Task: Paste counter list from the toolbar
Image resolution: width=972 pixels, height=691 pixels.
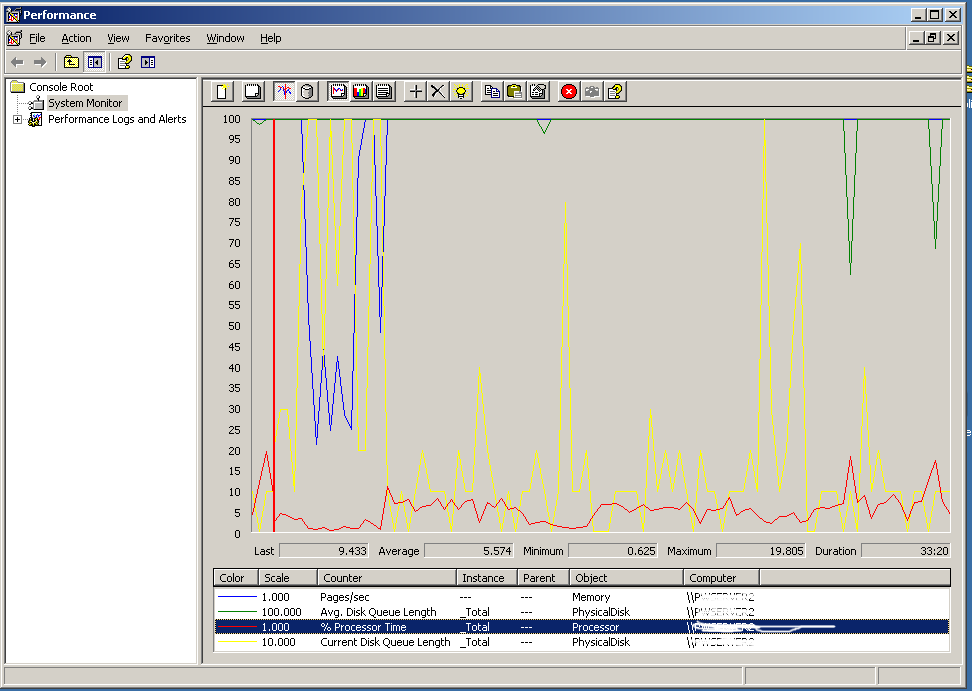Action: click(x=515, y=91)
